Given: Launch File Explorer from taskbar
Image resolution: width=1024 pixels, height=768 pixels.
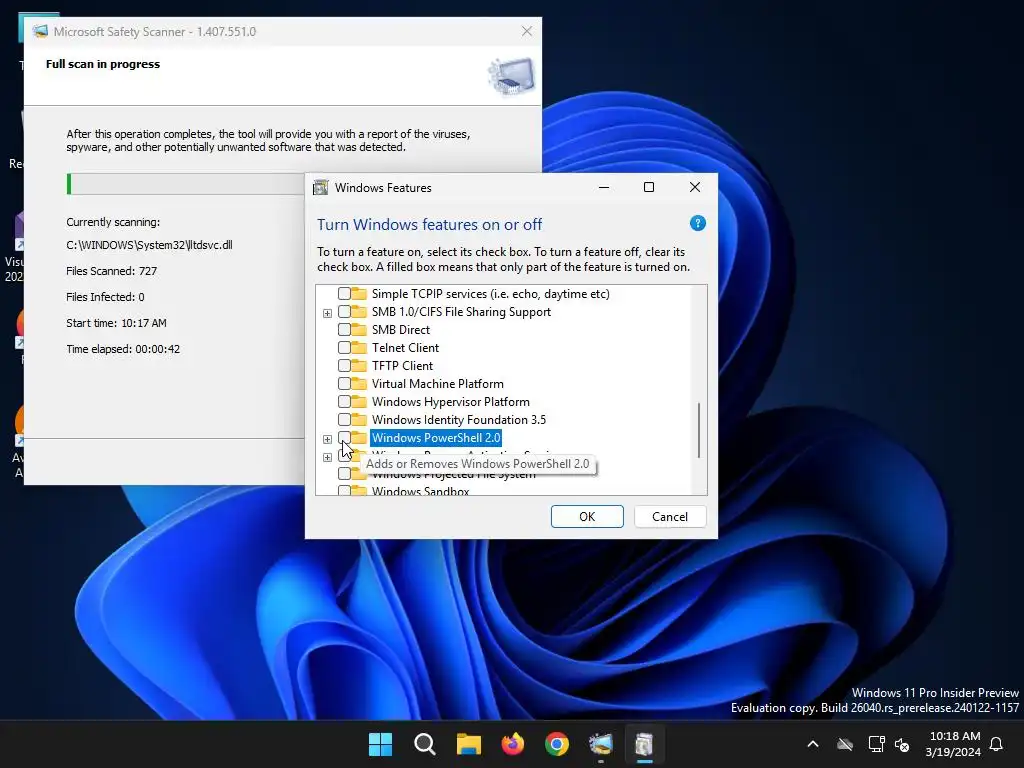Looking at the screenshot, I should pyautogui.click(x=468, y=744).
